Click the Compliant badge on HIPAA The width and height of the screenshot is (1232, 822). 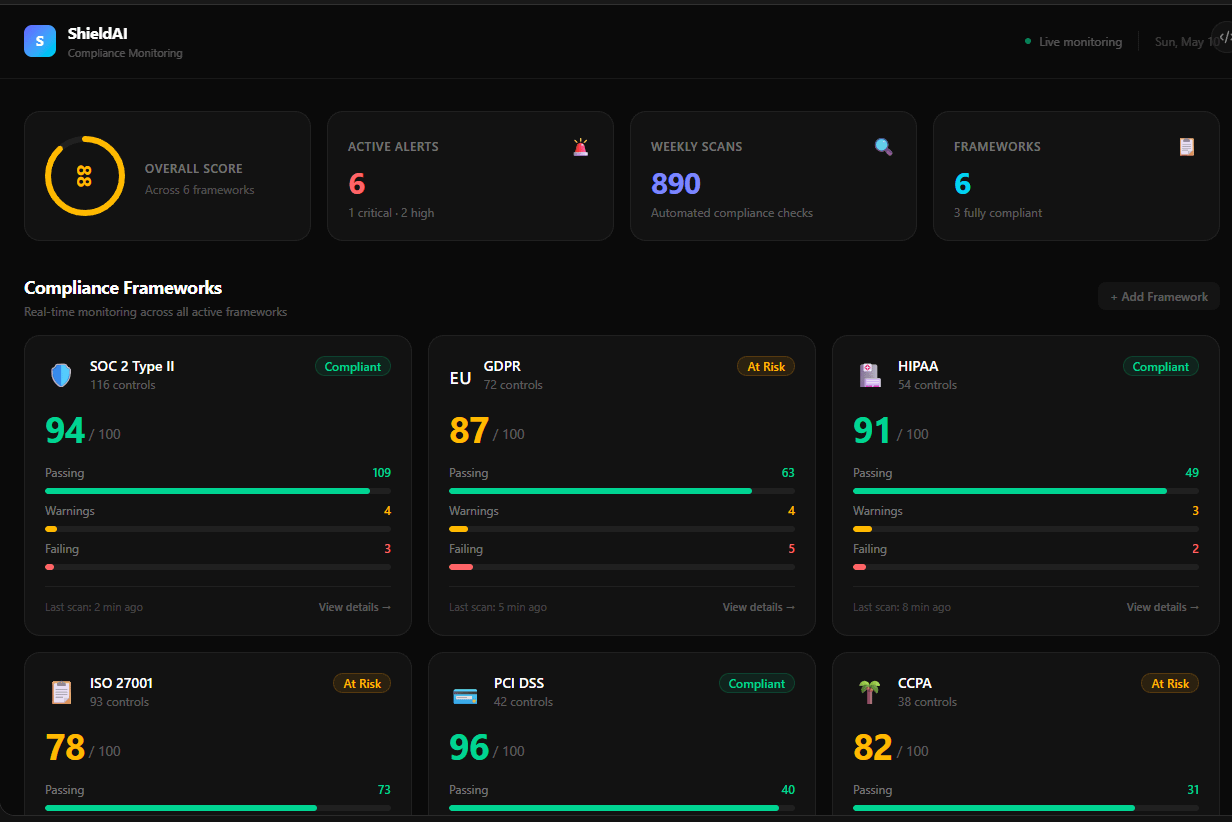tap(1161, 367)
